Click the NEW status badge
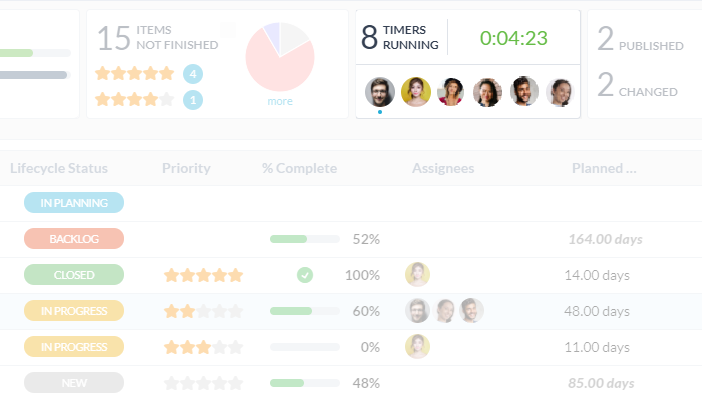The image size is (702, 397). point(74,383)
